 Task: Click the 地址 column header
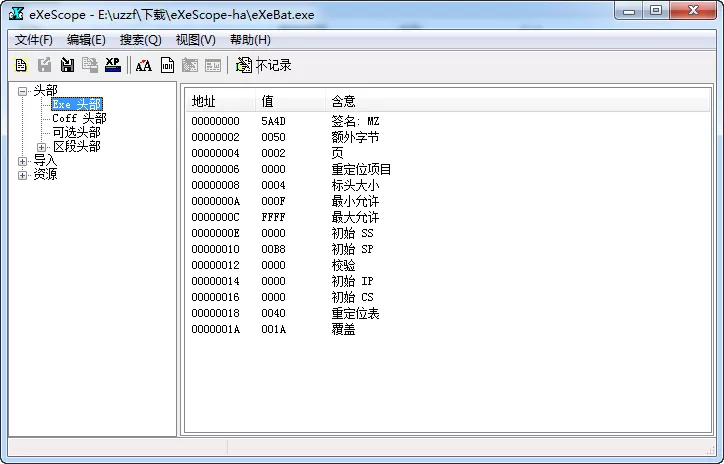pyautogui.click(x=220, y=101)
